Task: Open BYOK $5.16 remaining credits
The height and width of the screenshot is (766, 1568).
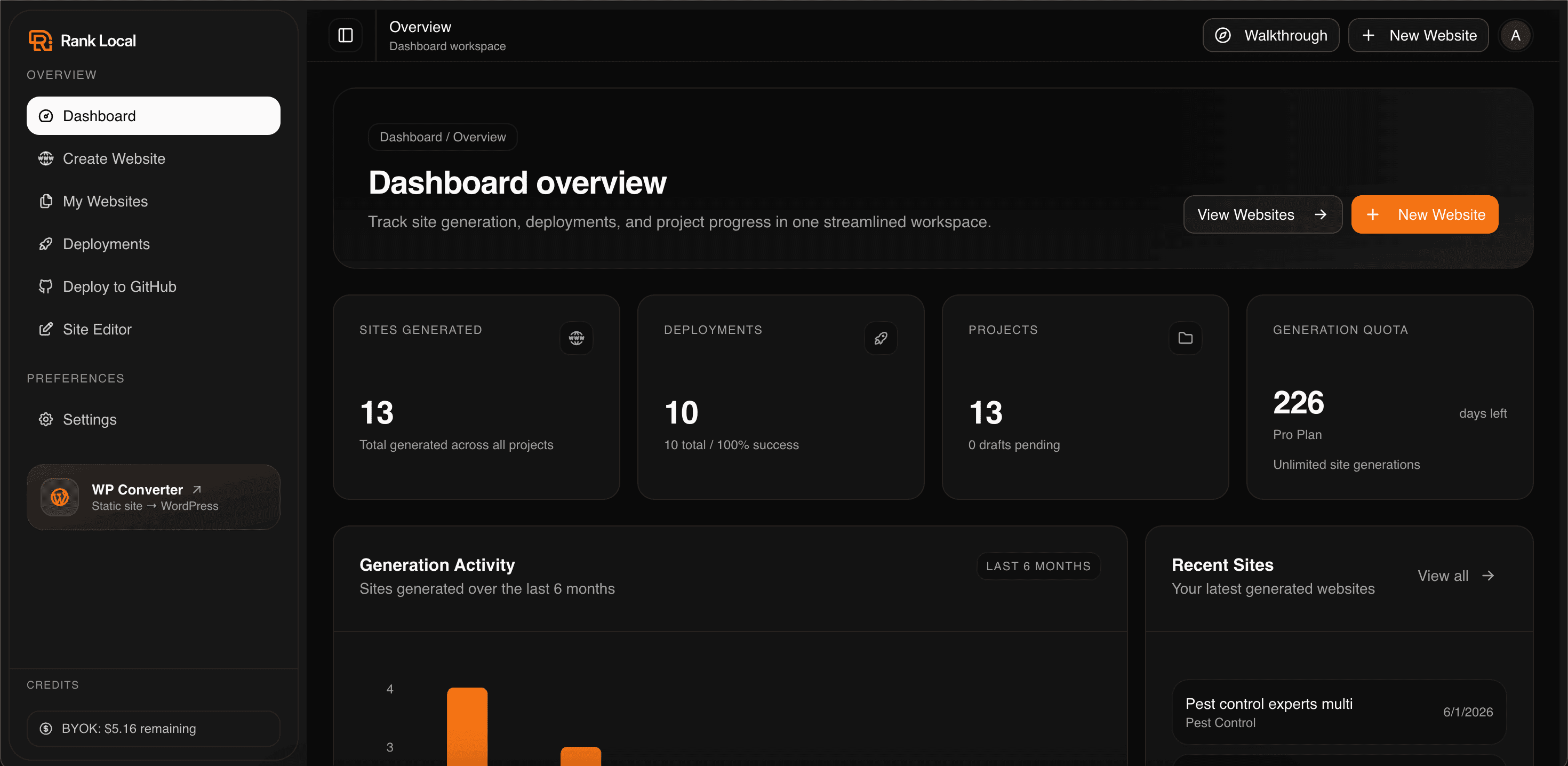Action: coord(154,728)
